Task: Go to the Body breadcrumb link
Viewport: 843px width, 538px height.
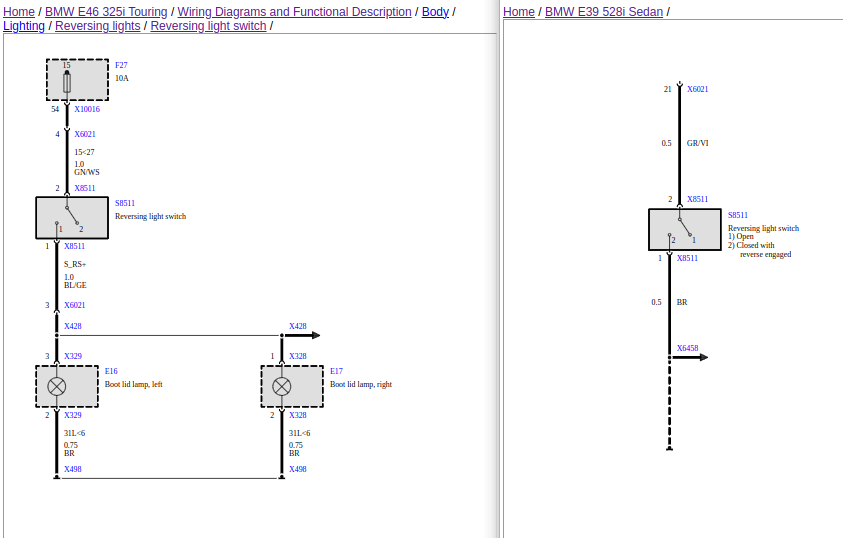Action: tap(435, 12)
